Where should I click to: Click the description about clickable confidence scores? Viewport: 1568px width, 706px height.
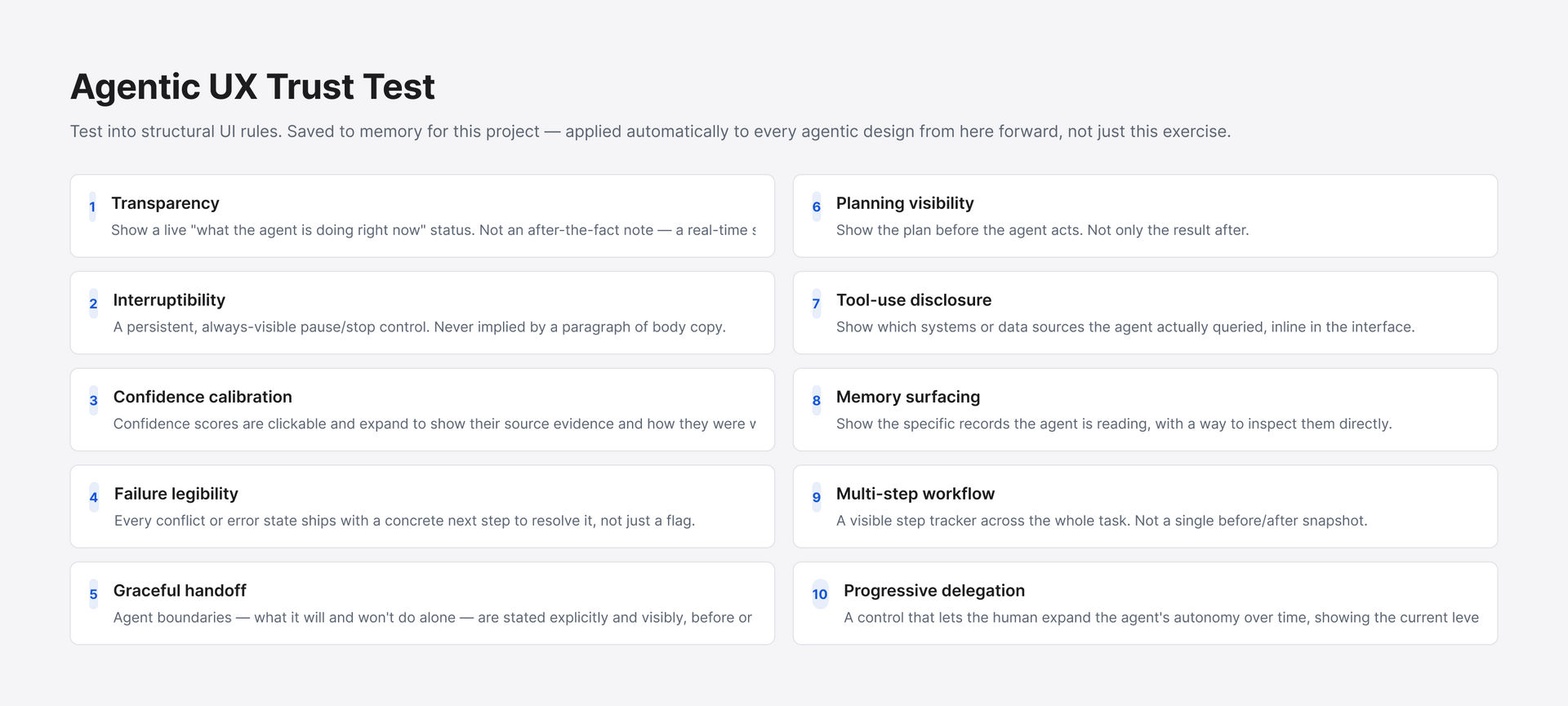[434, 424]
